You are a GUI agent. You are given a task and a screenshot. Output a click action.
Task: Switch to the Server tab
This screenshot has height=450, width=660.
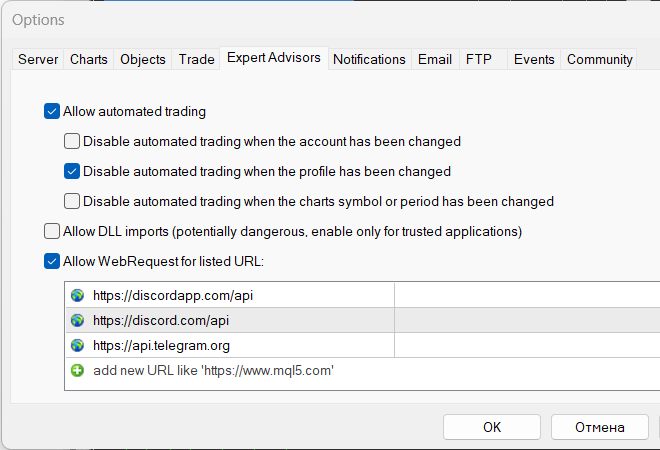tap(38, 59)
